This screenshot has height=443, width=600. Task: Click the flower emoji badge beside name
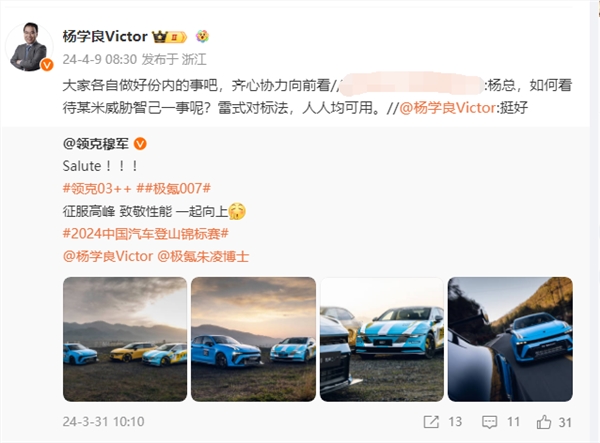202,36
